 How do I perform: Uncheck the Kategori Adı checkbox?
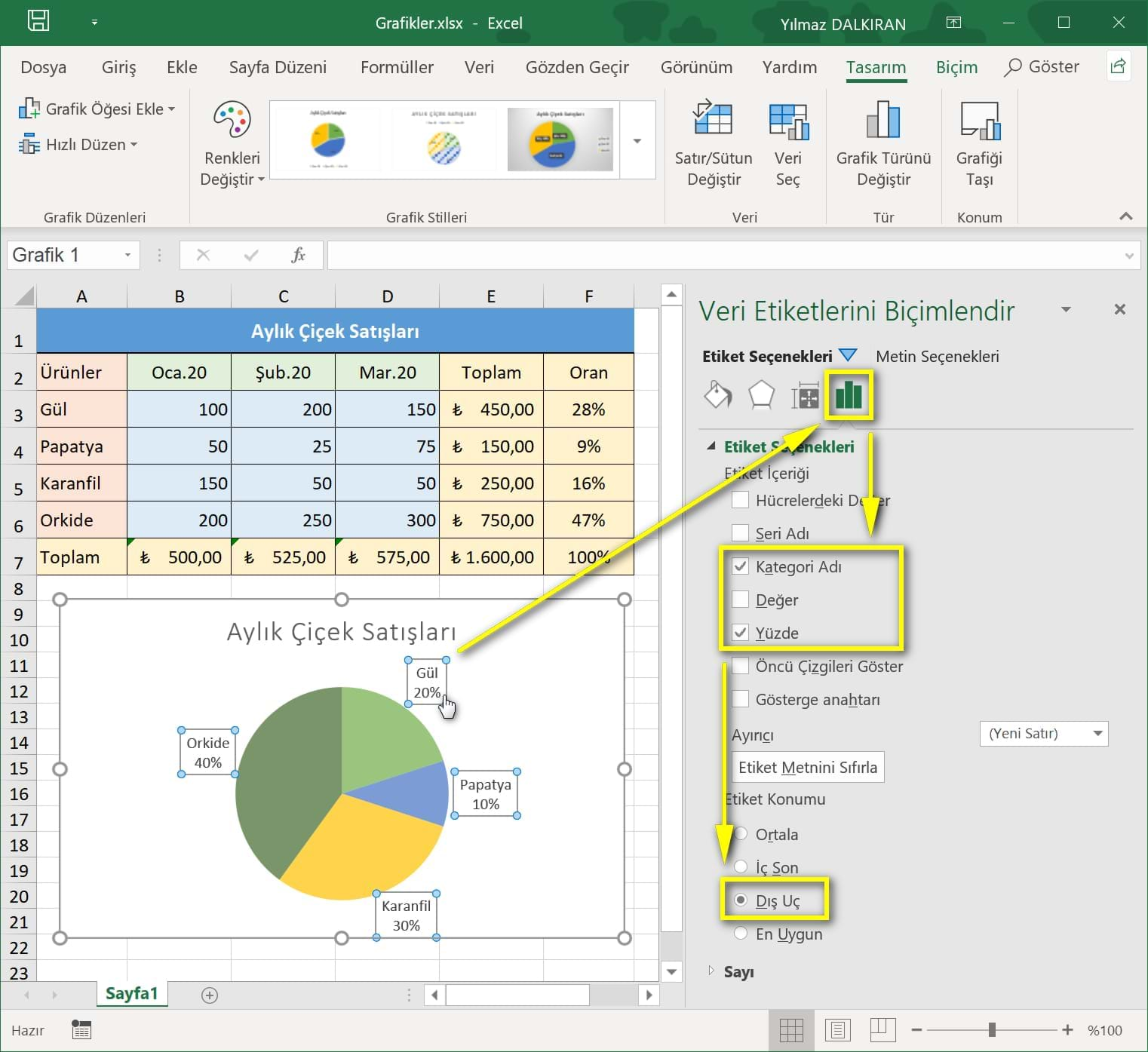pyautogui.click(x=741, y=566)
